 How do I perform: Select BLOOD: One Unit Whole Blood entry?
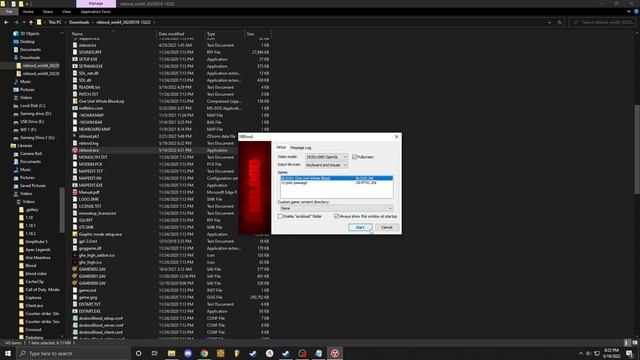click(x=336, y=178)
